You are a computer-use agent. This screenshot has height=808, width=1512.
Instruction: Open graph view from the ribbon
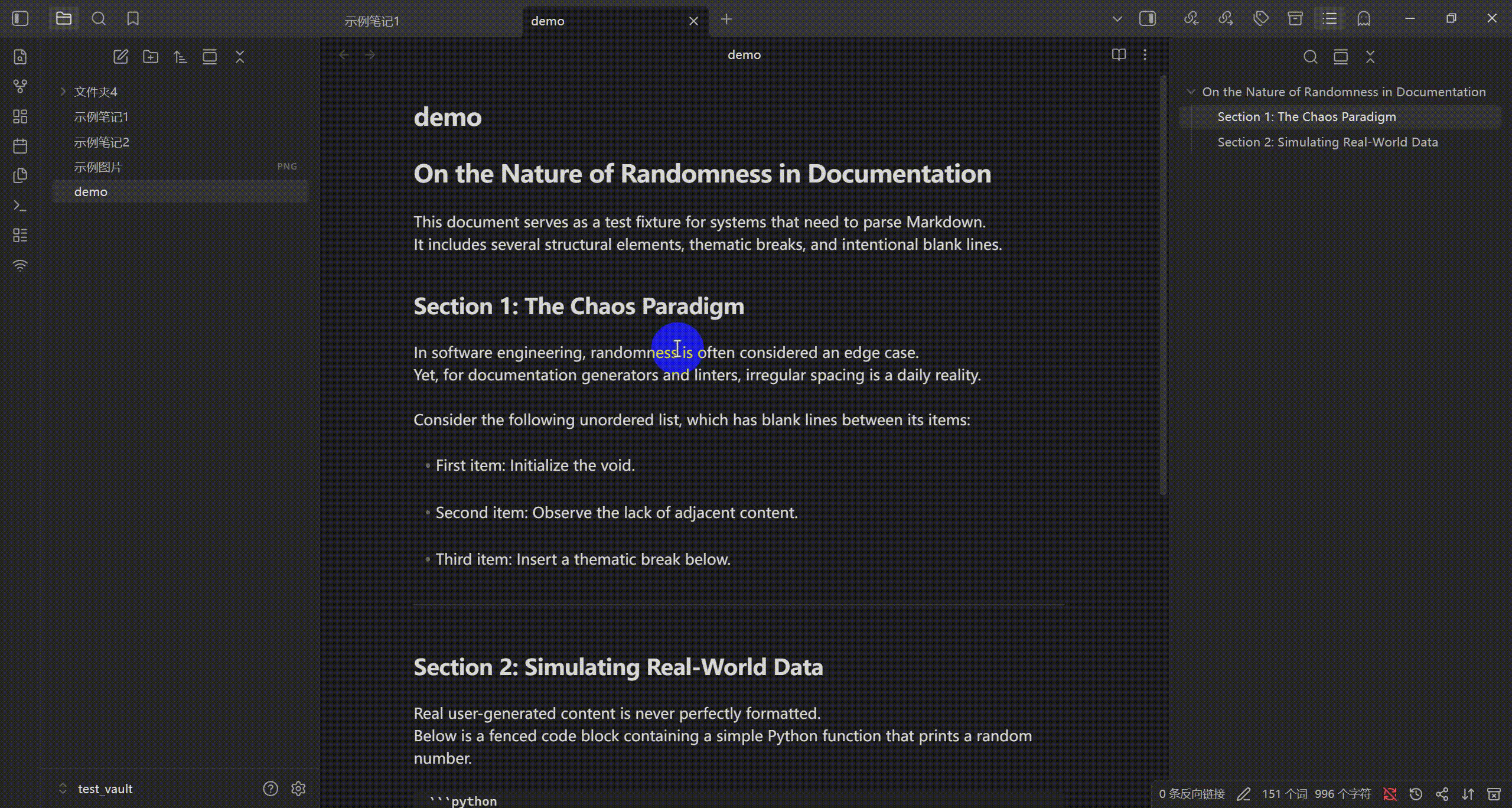(x=20, y=87)
